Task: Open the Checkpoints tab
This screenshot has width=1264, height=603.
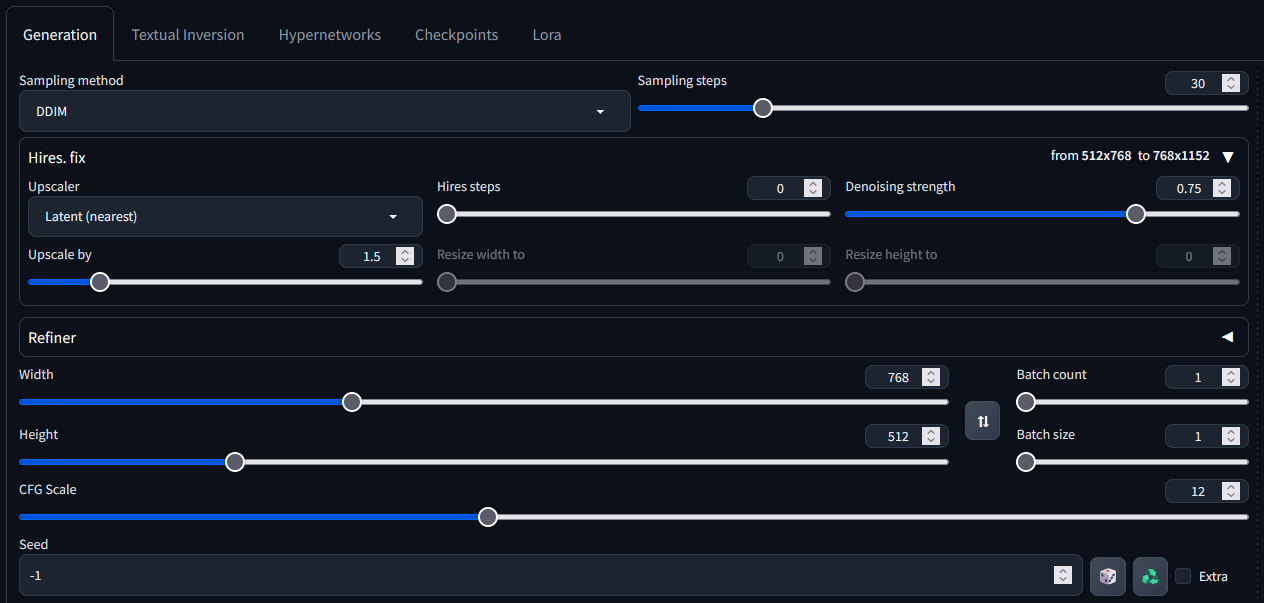Action: (456, 34)
